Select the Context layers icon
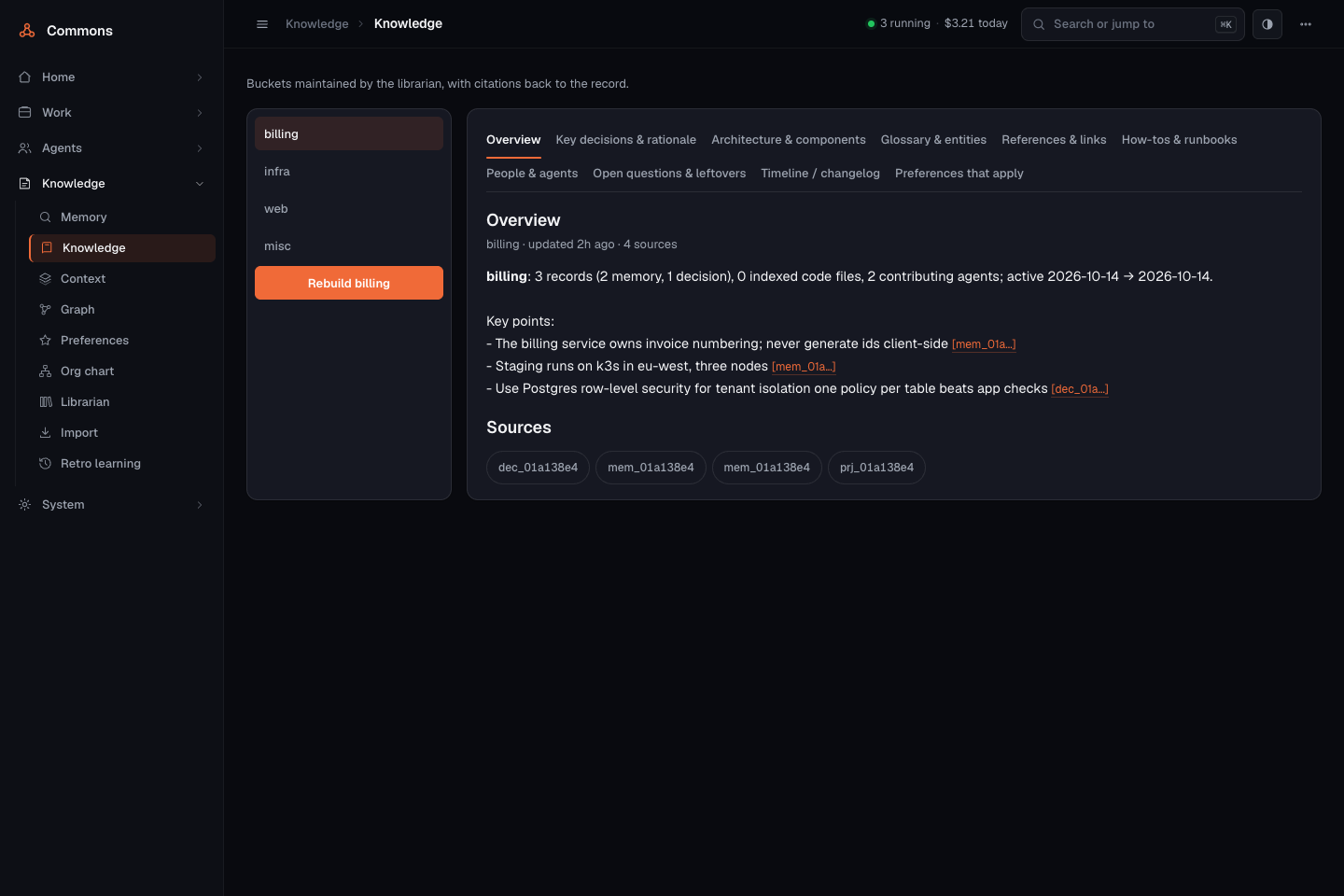 pos(45,279)
